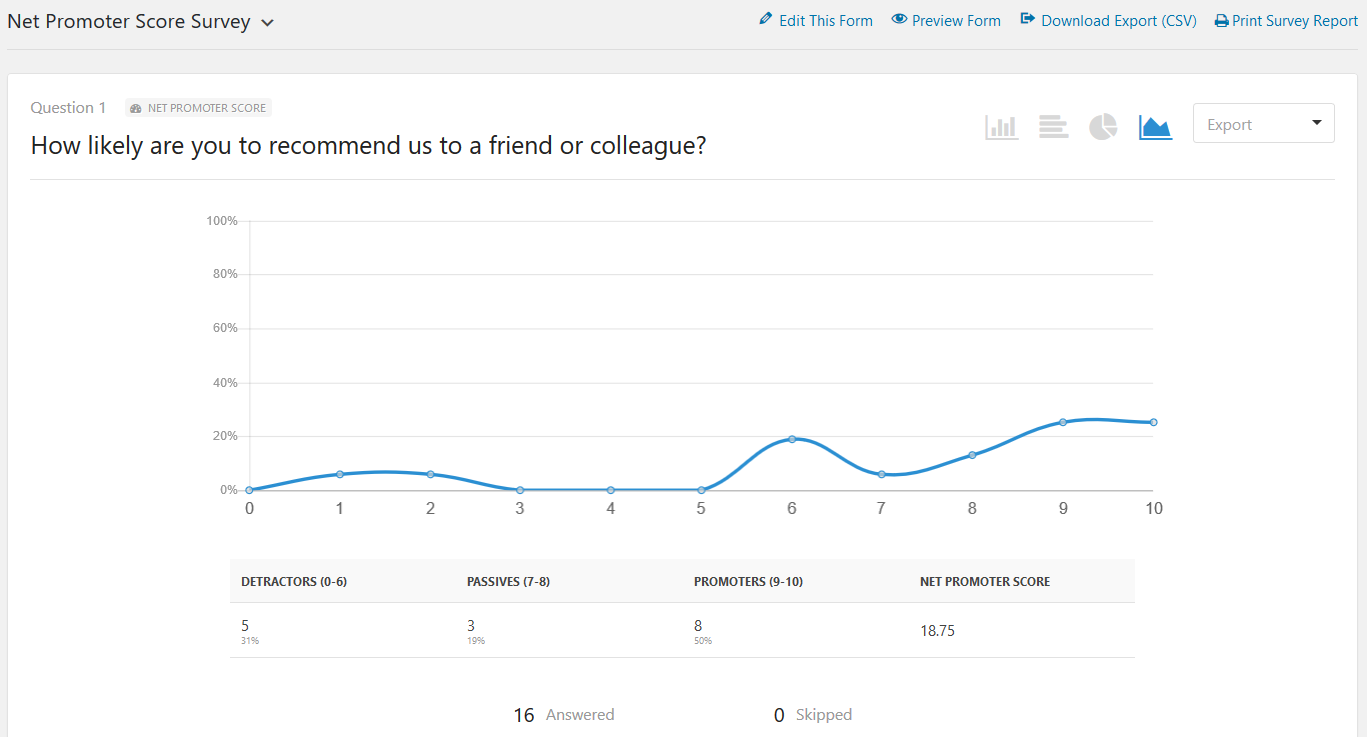Click the Detractors (0-6) column header
The height and width of the screenshot is (737, 1367).
(x=294, y=581)
